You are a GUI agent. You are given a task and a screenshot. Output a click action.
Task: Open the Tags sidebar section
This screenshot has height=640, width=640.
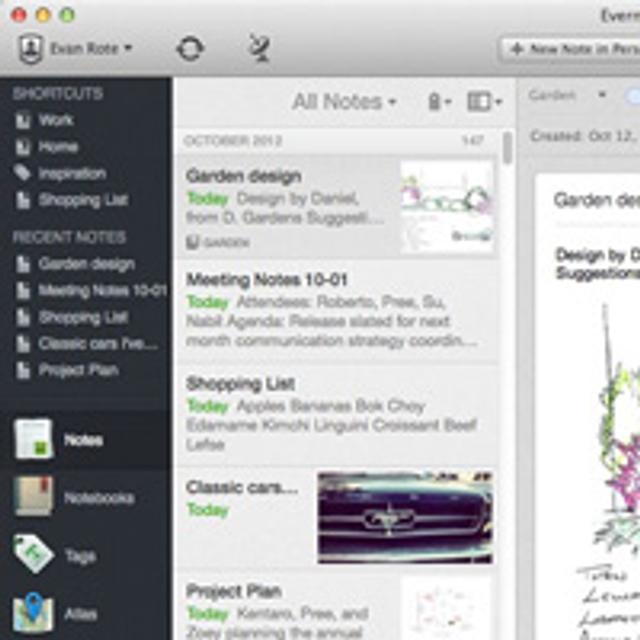pos(85,556)
